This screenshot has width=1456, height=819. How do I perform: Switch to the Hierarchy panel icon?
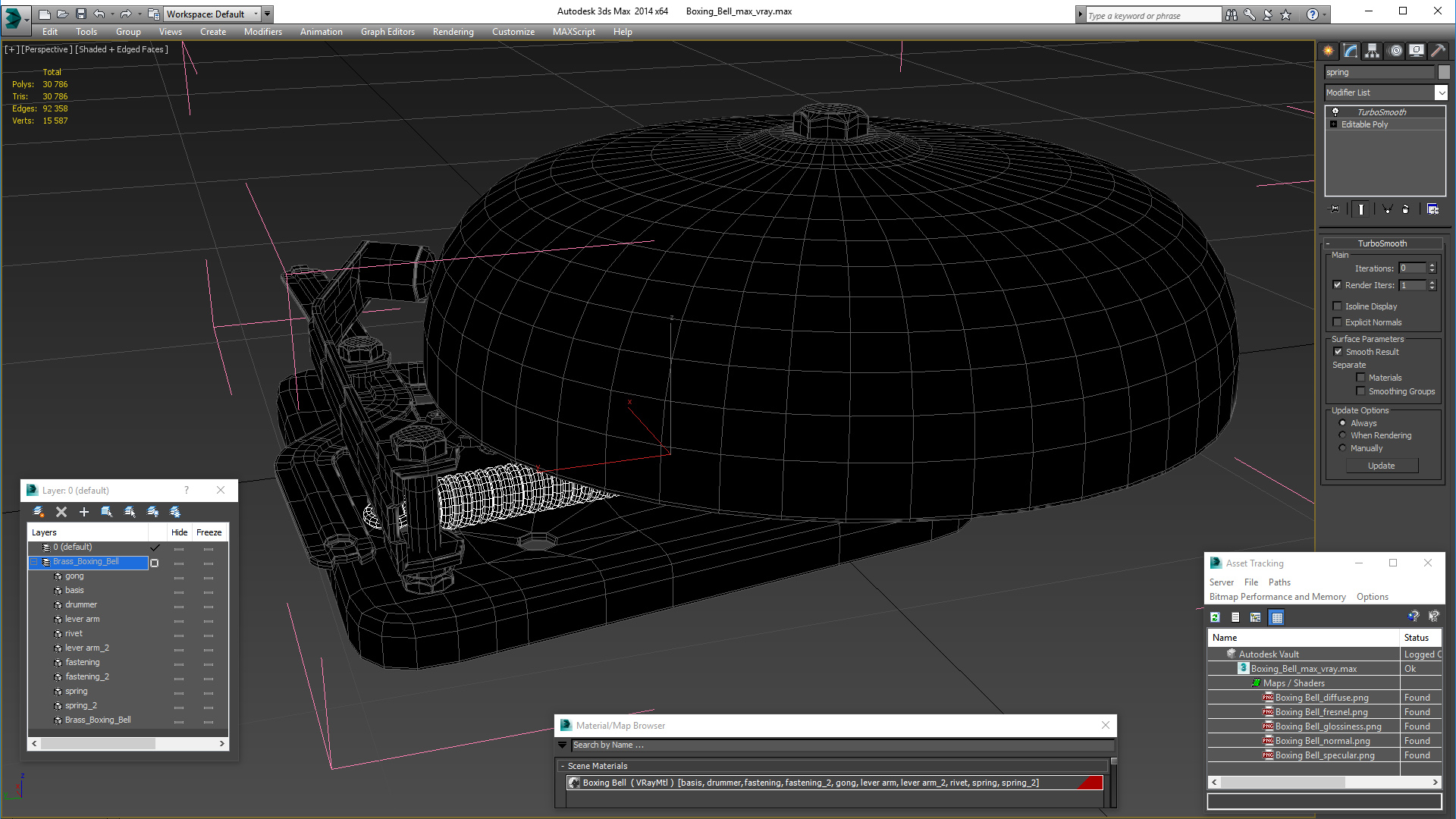click(x=1373, y=51)
